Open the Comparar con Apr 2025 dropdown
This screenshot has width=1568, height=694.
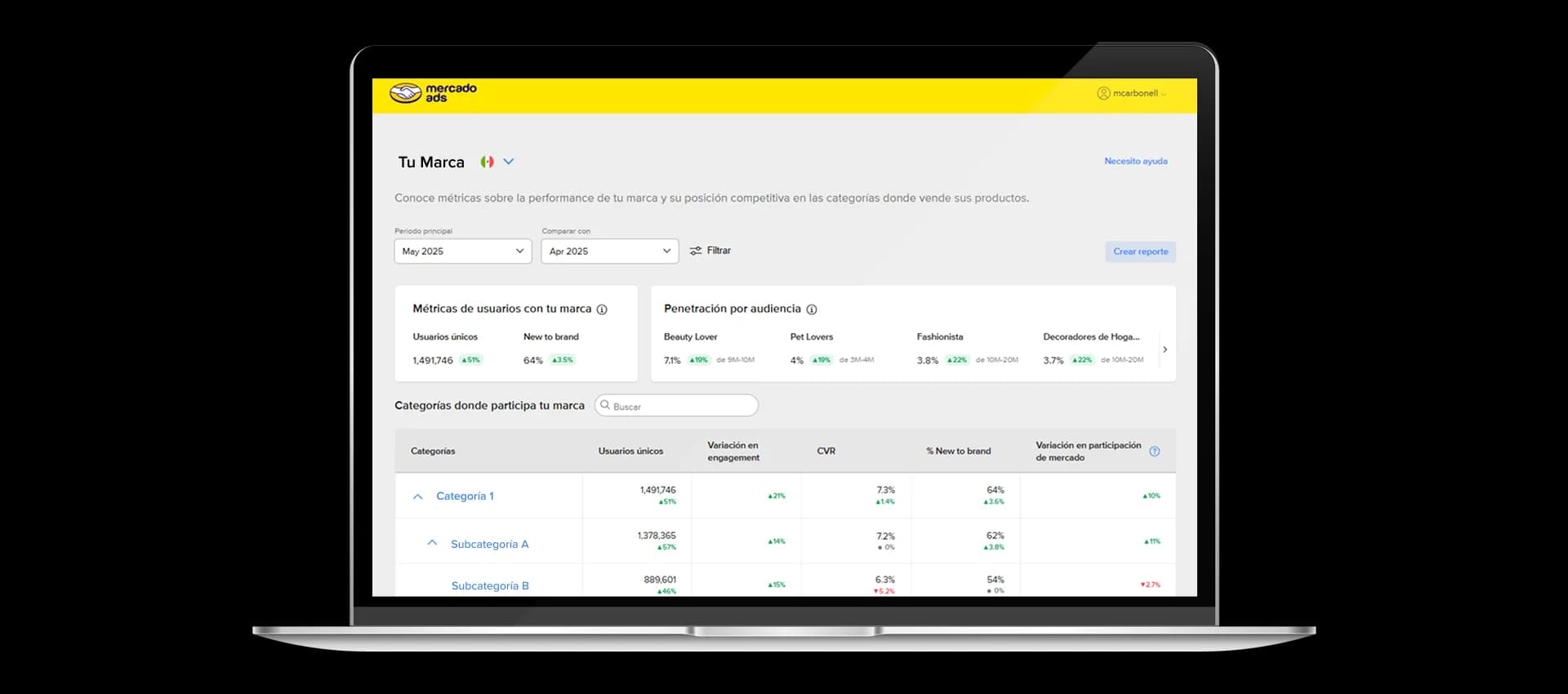610,251
